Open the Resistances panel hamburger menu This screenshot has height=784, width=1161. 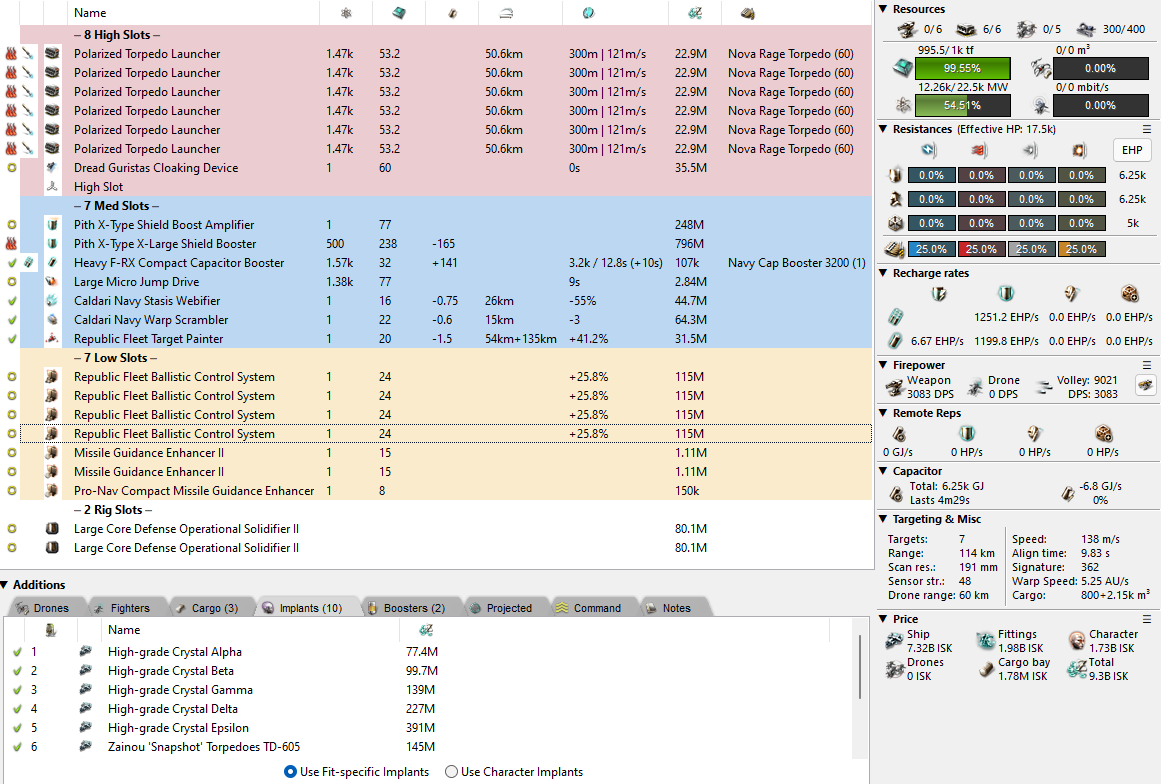point(1147,129)
